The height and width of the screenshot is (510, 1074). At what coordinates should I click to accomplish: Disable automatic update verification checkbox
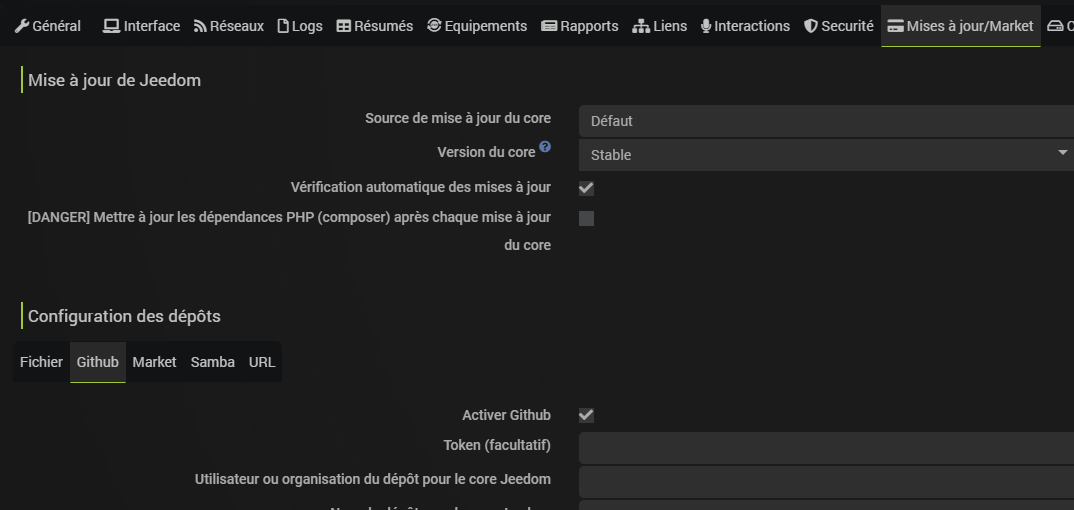click(586, 188)
